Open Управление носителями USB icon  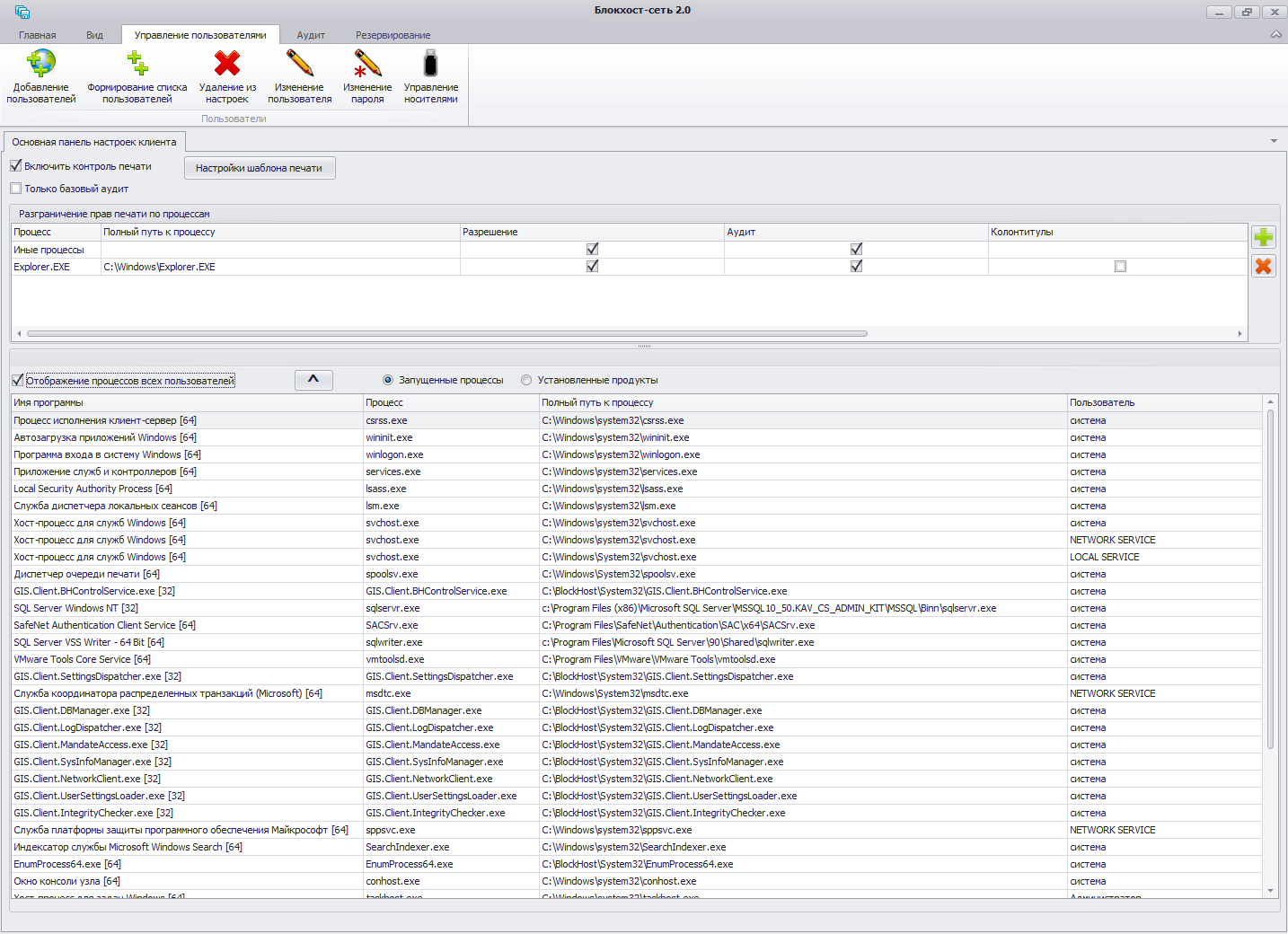pyautogui.click(x=430, y=65)
